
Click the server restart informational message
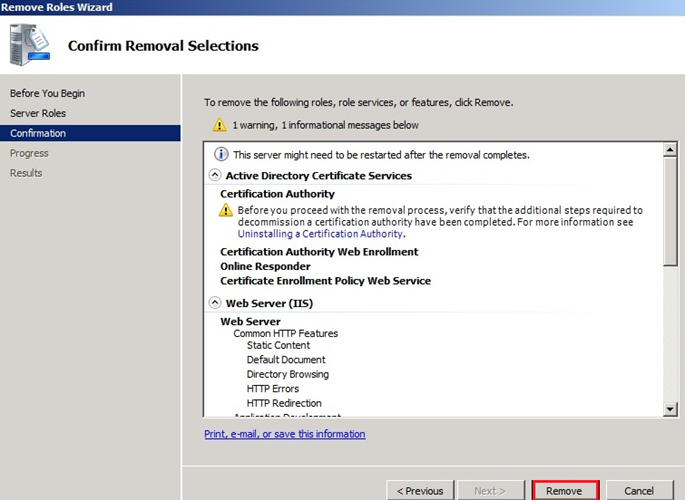[381, 155]
